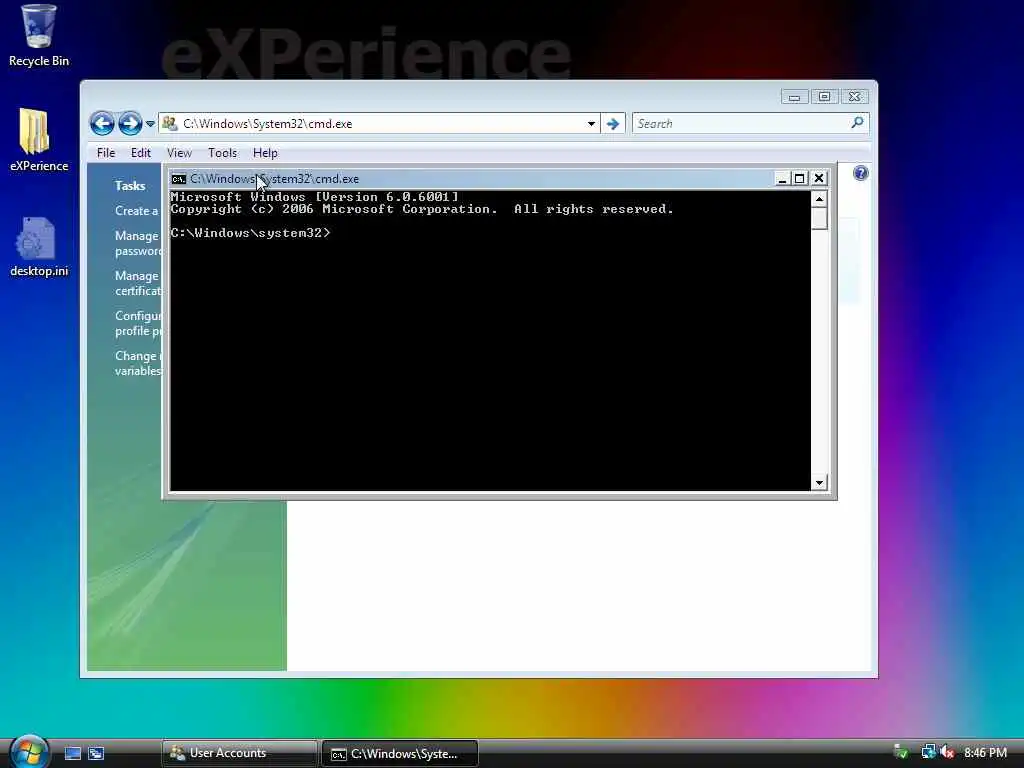
Task: Switch to C:\Windows\Syste... taskbar button
Action: tap(400, 754)
